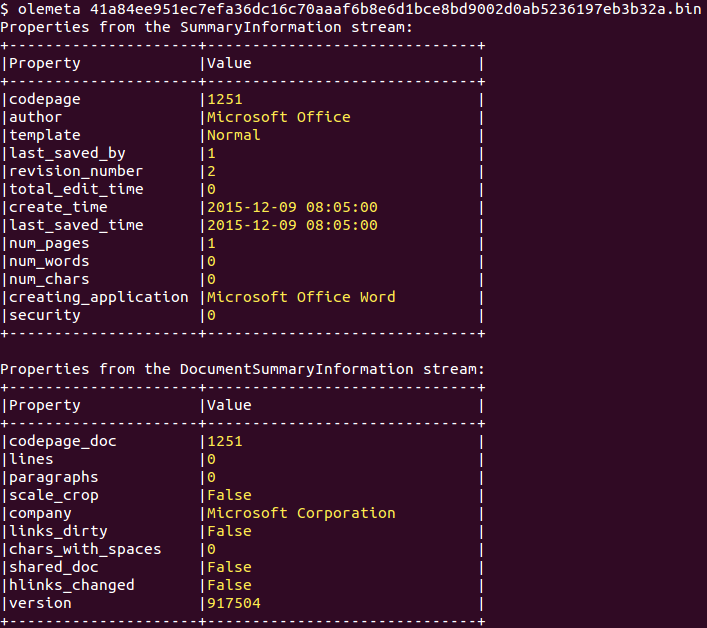Click the creating_application value Microsoft Office Word
This screenshot has width=707, height=628.
pyautogui.click(x=301, y=297)
